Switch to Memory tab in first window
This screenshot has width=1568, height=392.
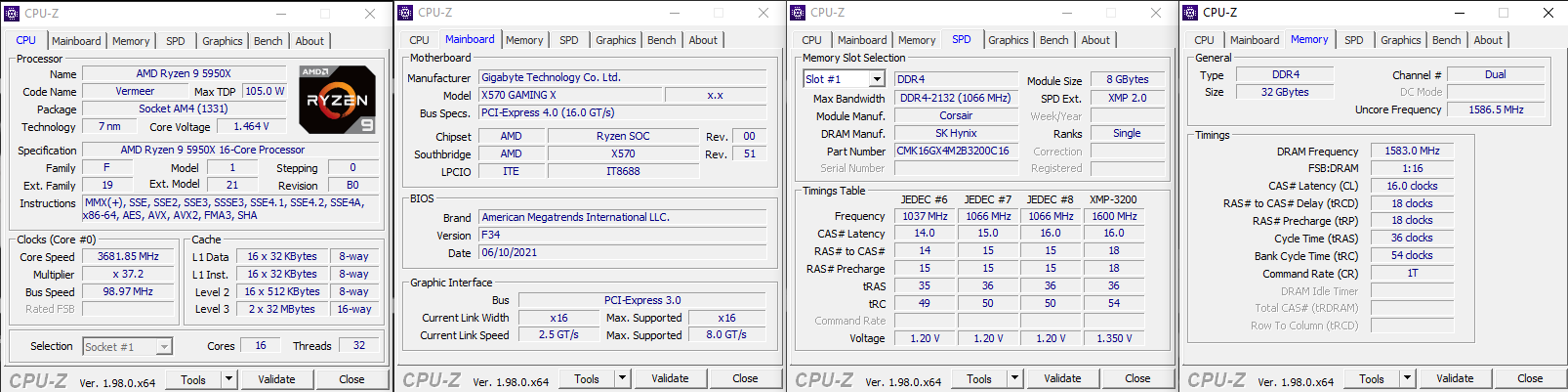pos(131,41)
